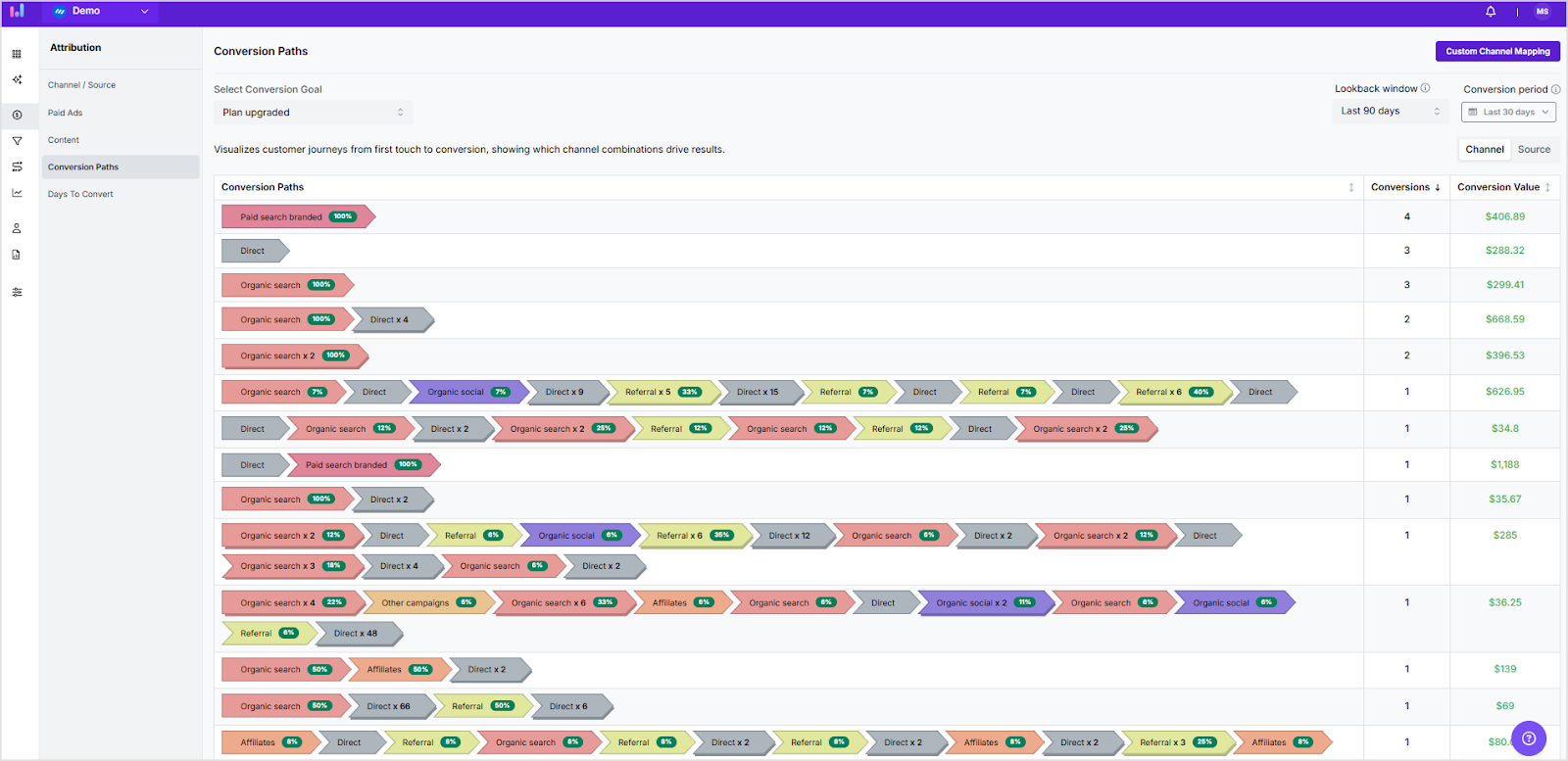The height and width of the screenshot is (761, 1568).
Task: Click the $406.89 conversion value
Action: (x=1505, y=216)
